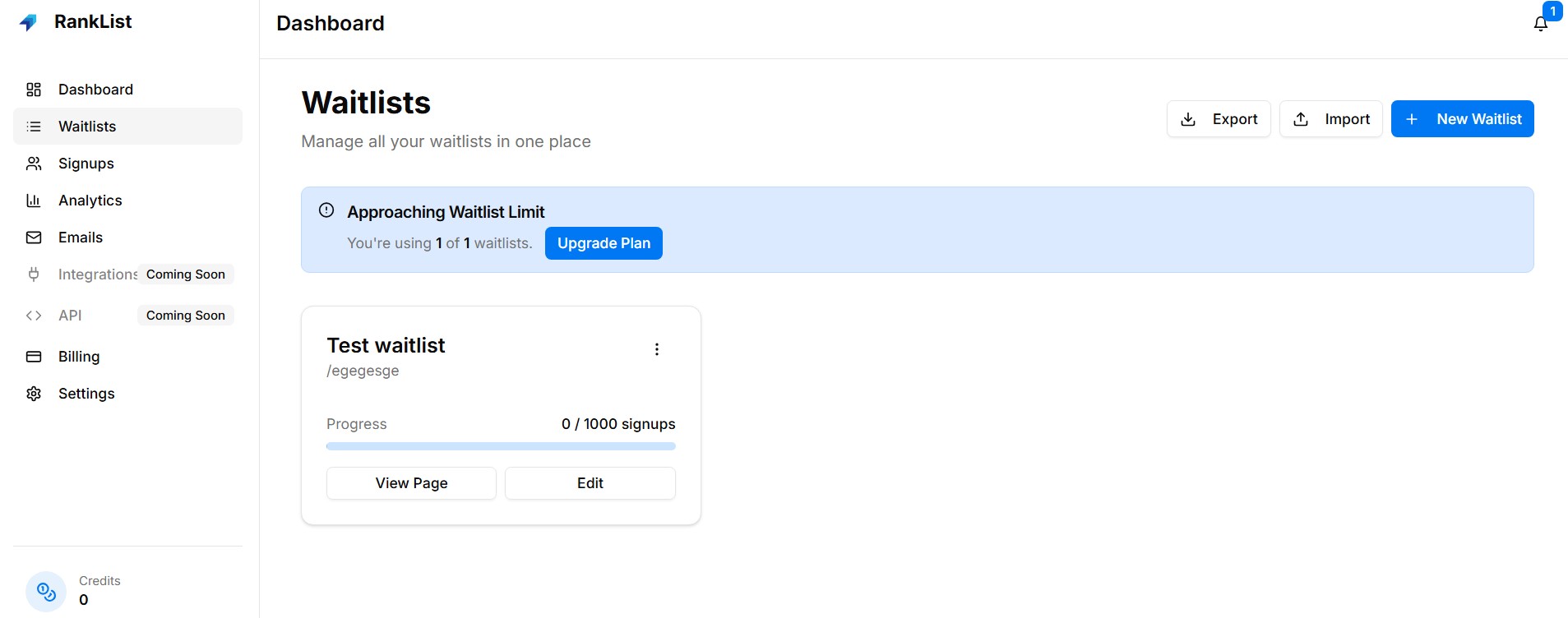Screen dimensions: 1568x618
Task: Click the Credits coin icon
Action: (x=45, y=591)
